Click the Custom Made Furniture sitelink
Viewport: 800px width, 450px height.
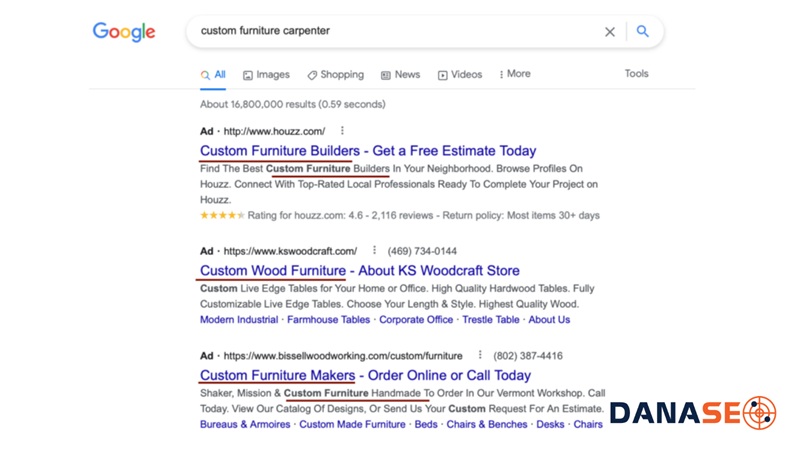[352, 424]
